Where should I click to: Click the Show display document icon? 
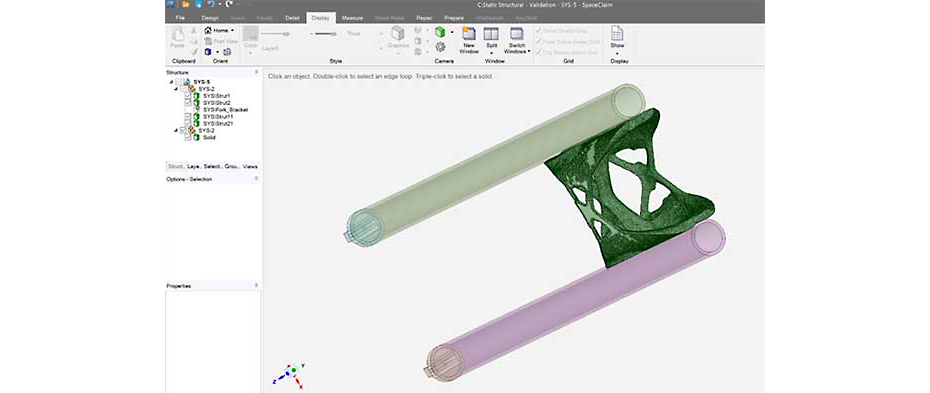pos(617,33)
